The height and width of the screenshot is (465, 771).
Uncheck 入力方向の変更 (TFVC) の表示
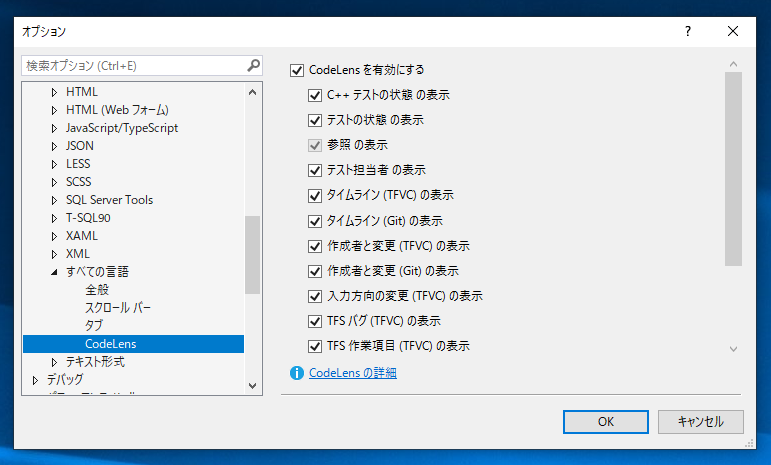click(x=315, y=296)
